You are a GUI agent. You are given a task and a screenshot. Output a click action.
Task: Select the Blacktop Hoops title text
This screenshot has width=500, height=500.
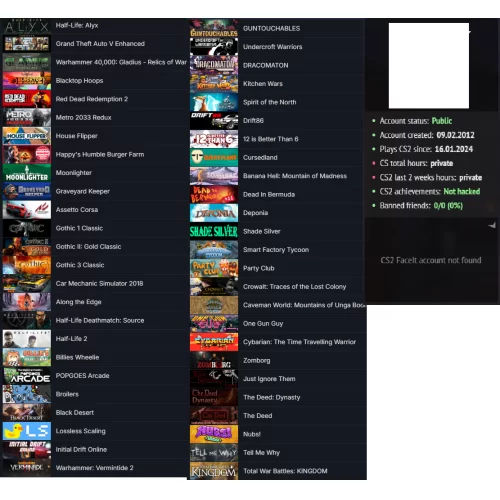[x=79, y=81]
